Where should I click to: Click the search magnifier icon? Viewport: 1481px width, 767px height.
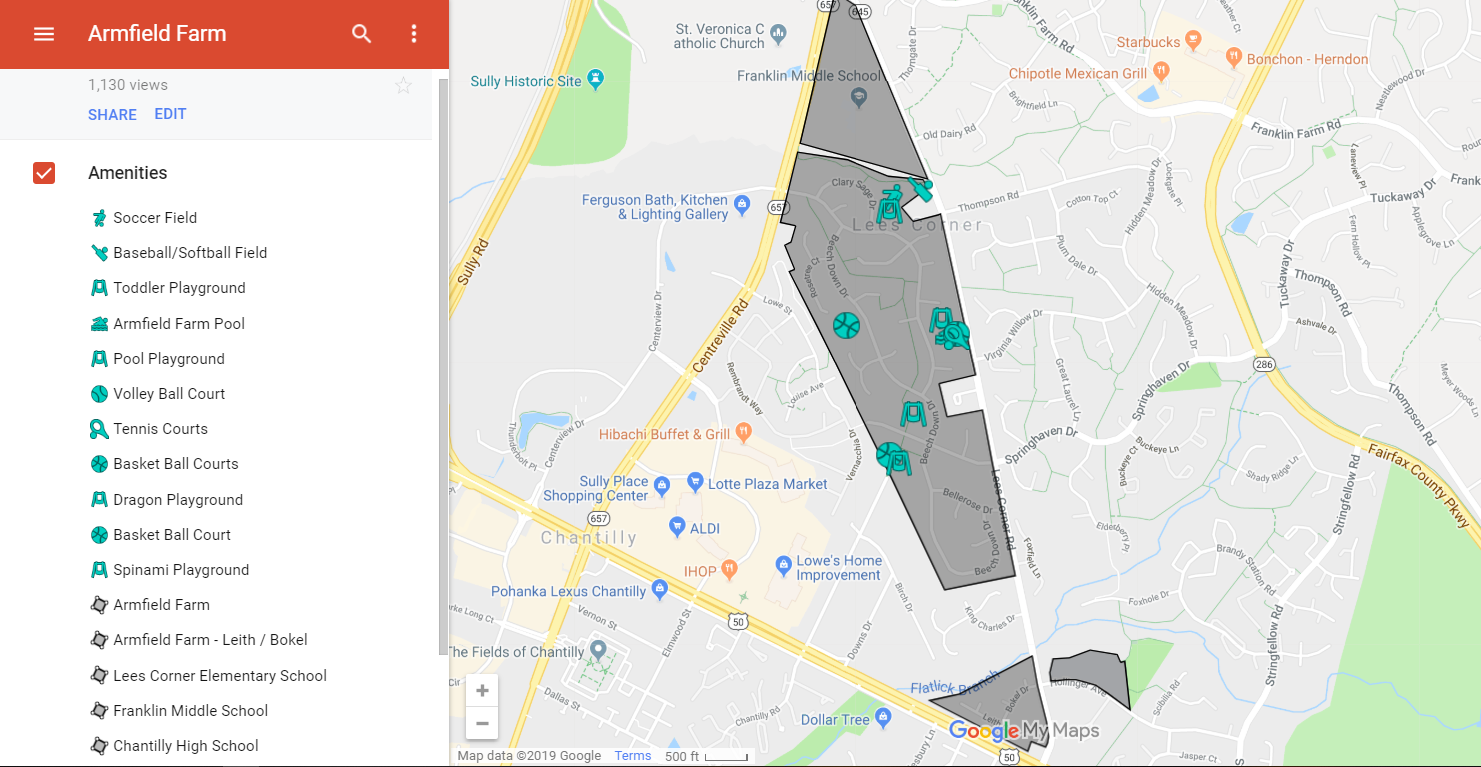362,34
